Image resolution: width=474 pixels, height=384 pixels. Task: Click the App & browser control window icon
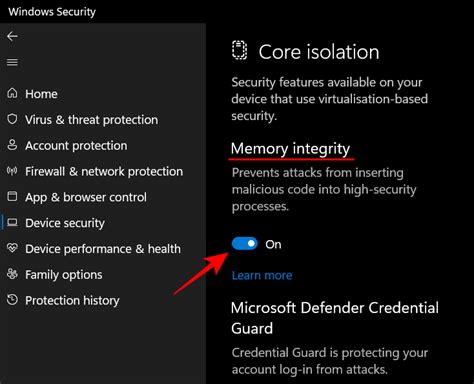pos(12,196)
